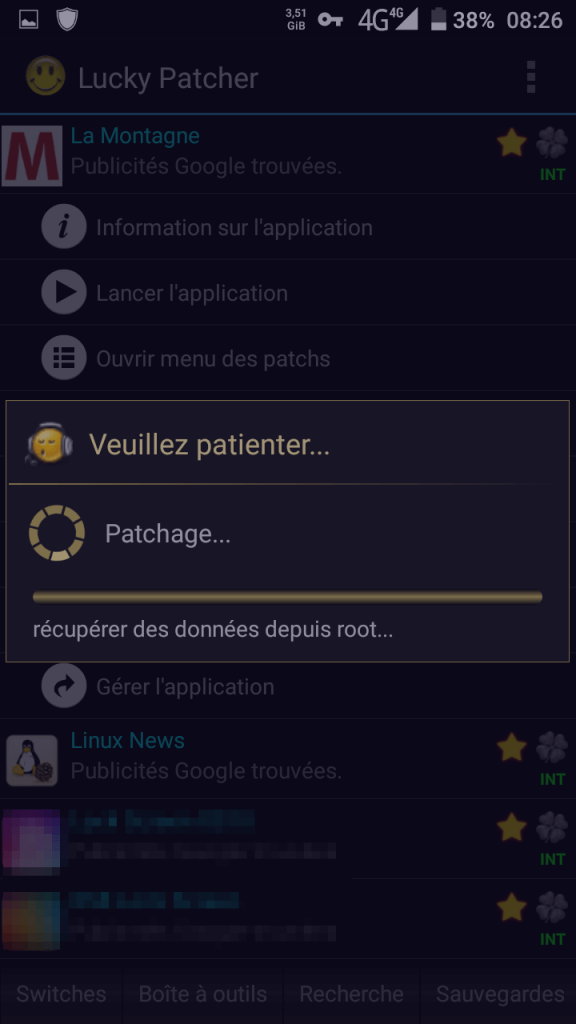576x1024 pixels.
Task: Tap the Recherche button
Action: [x=351, y=994]
